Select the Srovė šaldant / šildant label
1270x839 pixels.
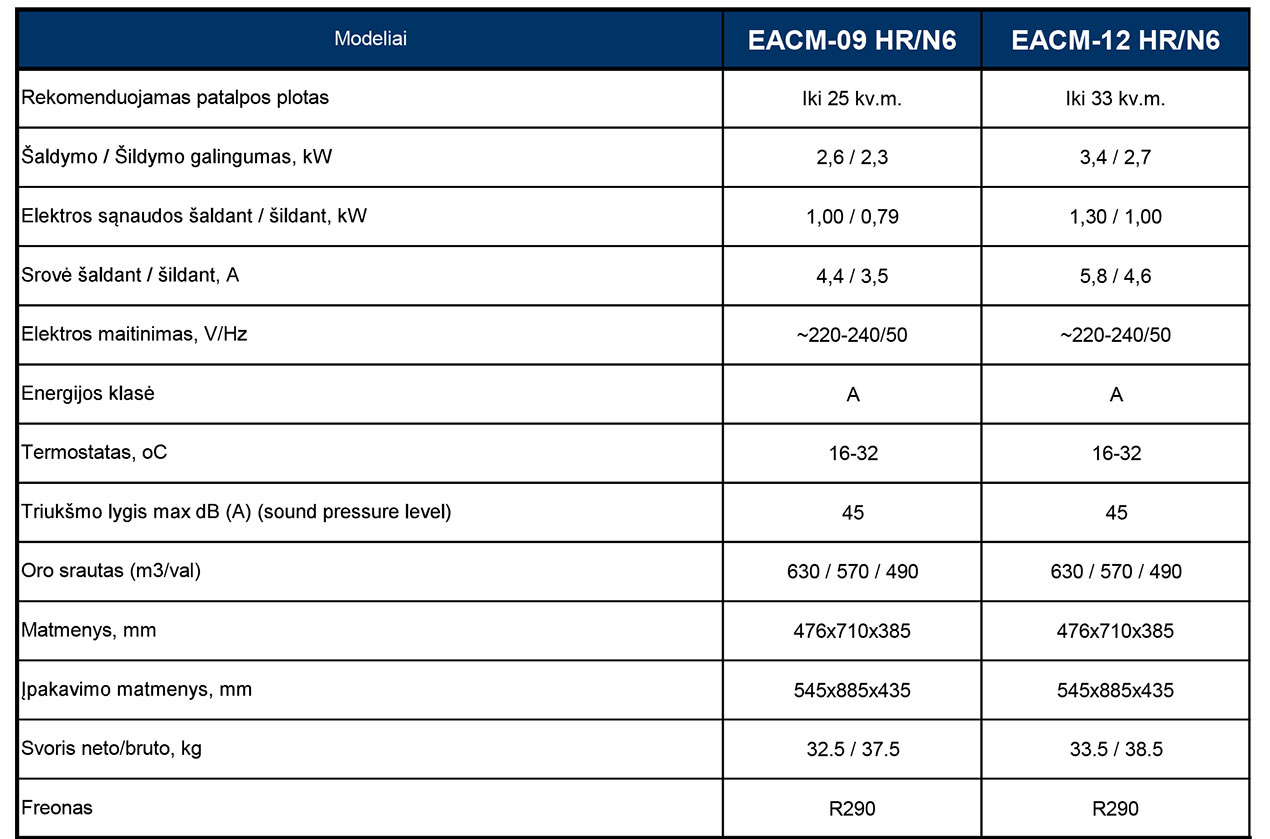pos(130,275)
